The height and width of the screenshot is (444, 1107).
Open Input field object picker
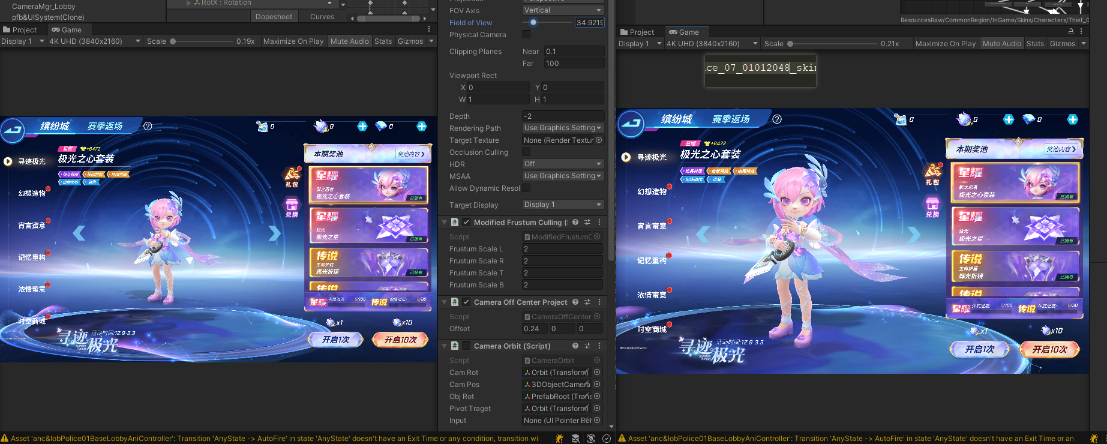pos(597,420)
